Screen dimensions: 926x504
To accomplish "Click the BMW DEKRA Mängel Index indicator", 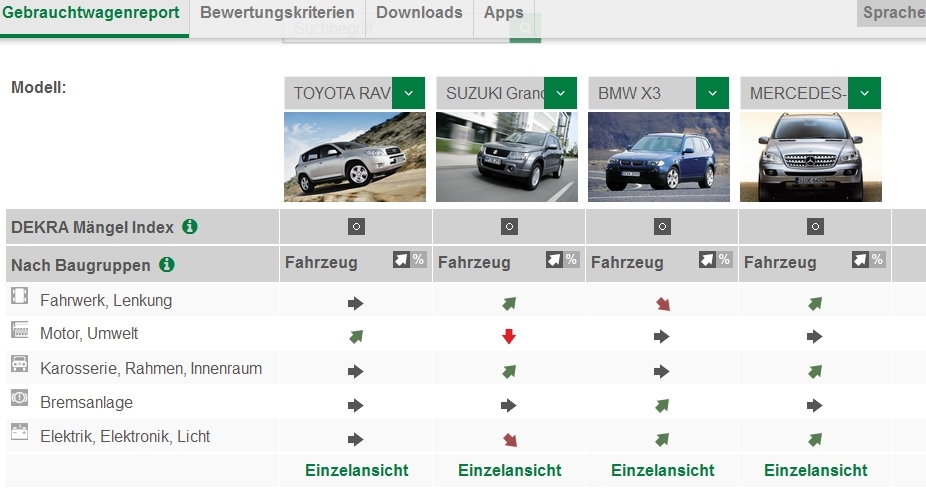I will click(x=662, y=226).
